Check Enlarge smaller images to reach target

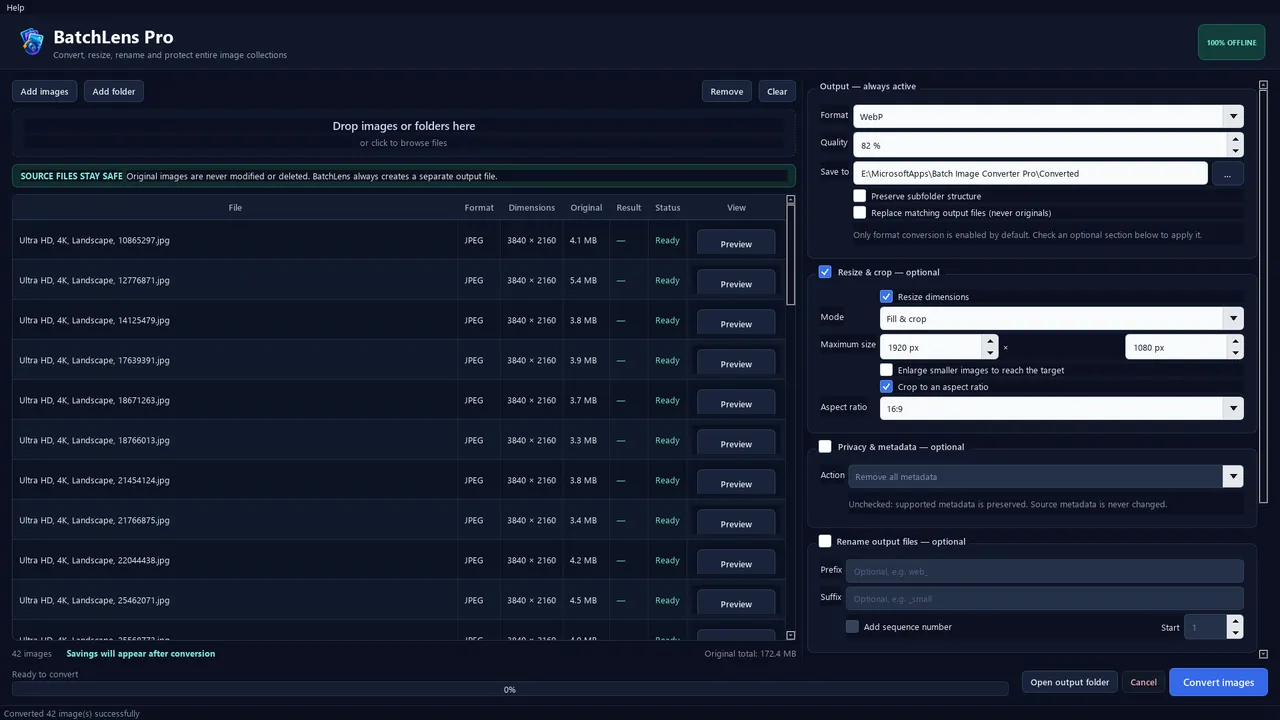point(886,370)
